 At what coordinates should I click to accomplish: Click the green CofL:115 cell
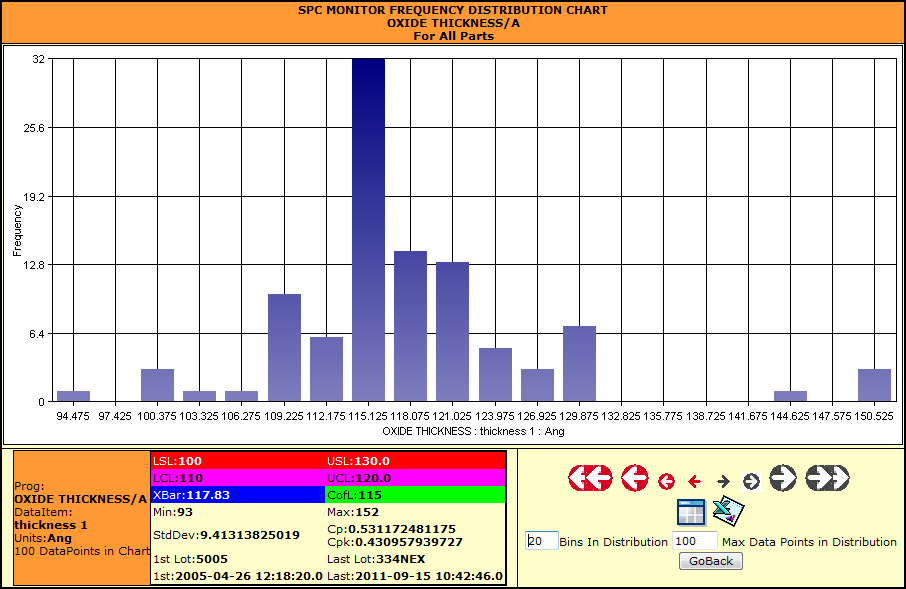tap(415, 495)
